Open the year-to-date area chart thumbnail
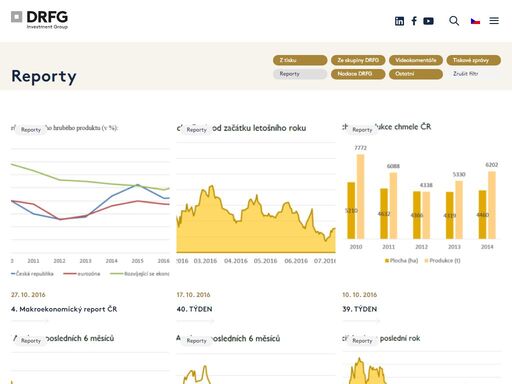Viewport: 512px width, 384px height. [x=256, y=200]
